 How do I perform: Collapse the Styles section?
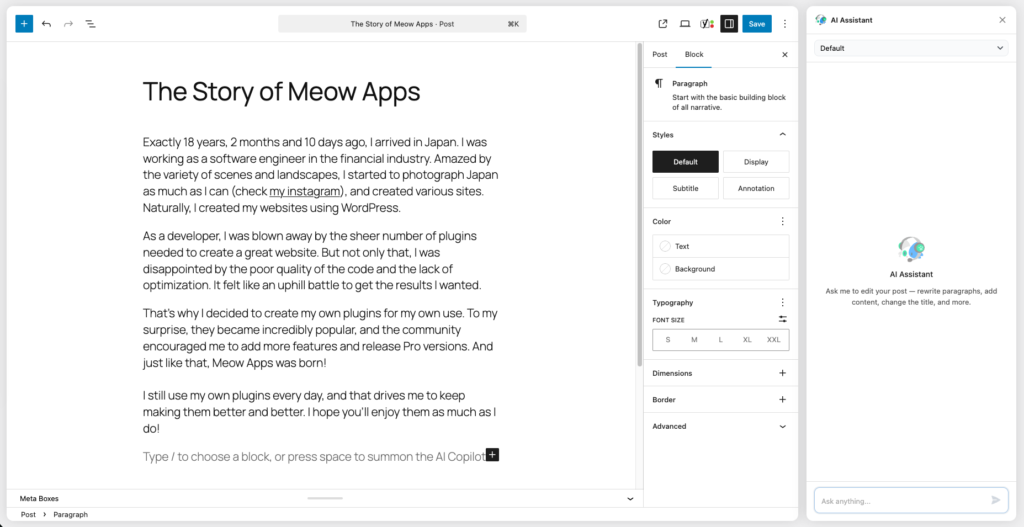(782, 134)
